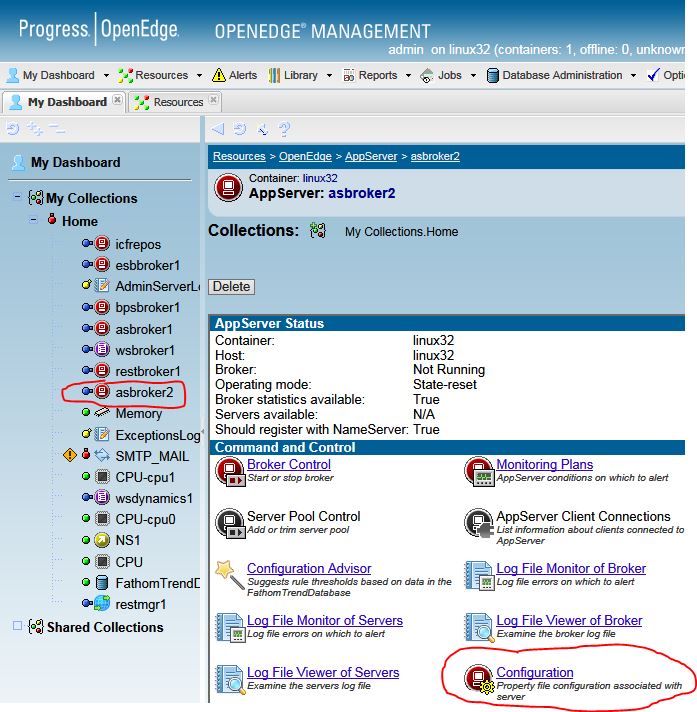Click the Log File Monitor of Broker icon
The width and height of the screenshot is (697, 712).
click(479, 575)
